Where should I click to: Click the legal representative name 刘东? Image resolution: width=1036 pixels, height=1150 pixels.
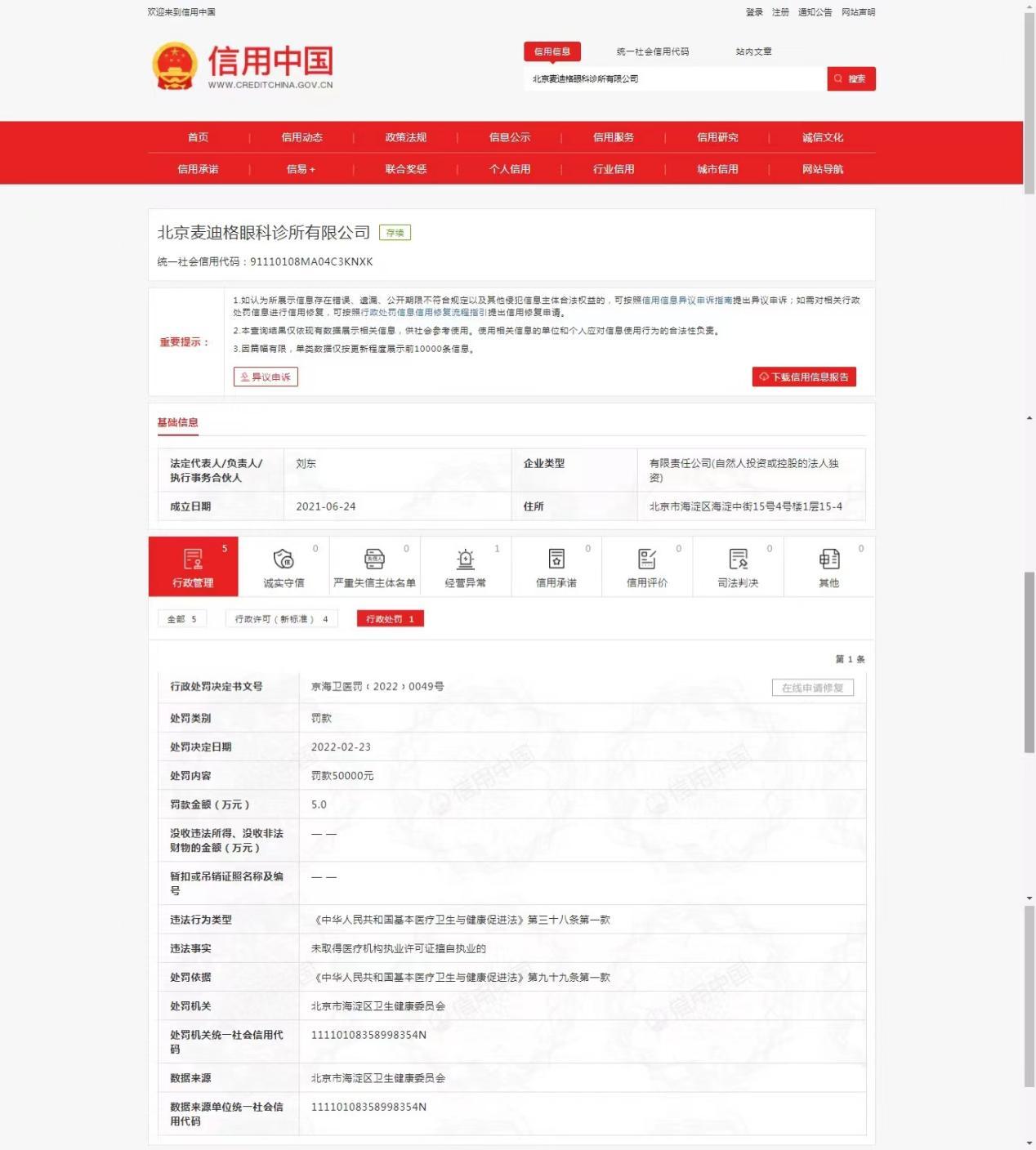pyautogui.click(x=306, y=463)
